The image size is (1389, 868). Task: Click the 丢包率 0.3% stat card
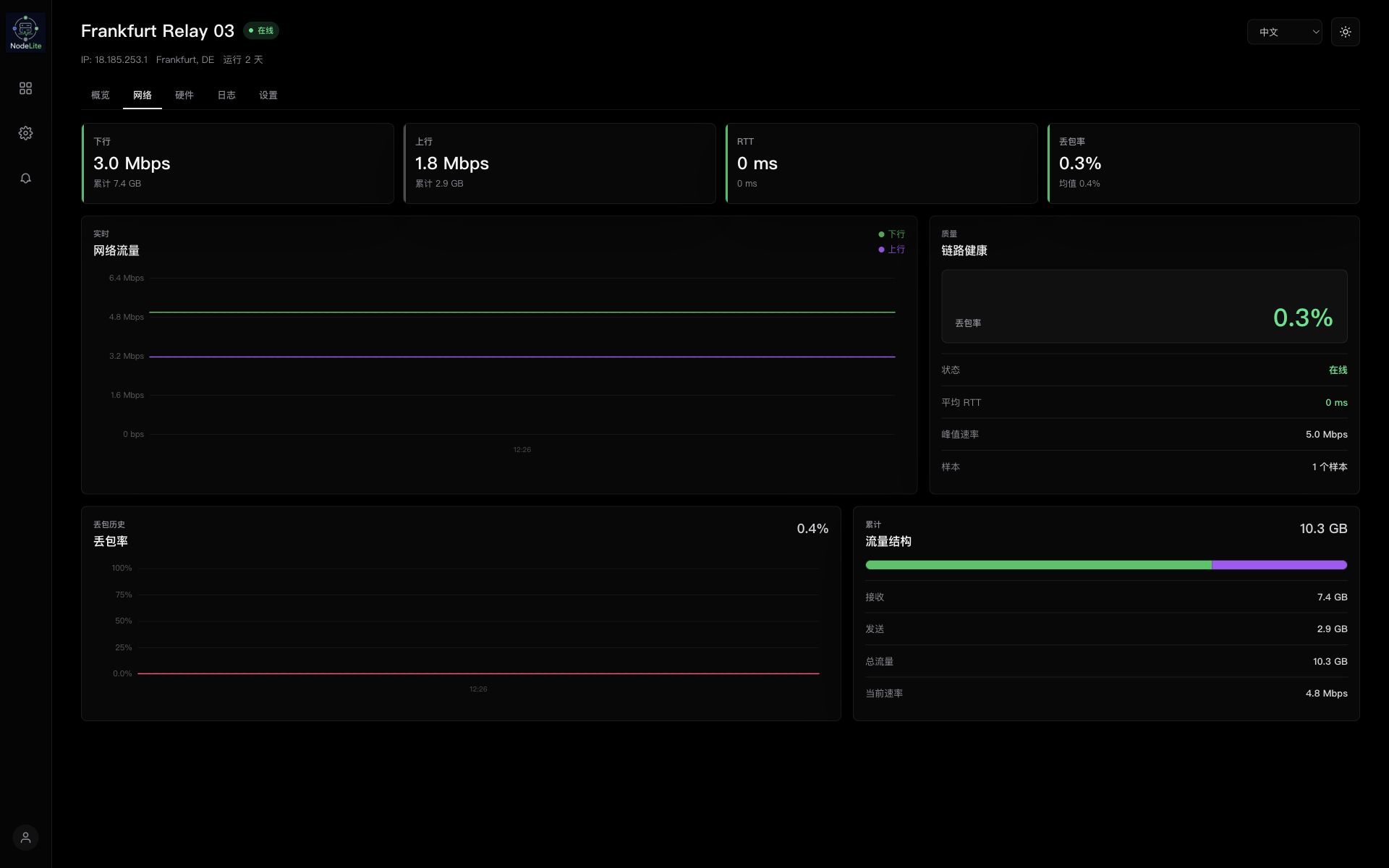click(x=1203, y=163)
